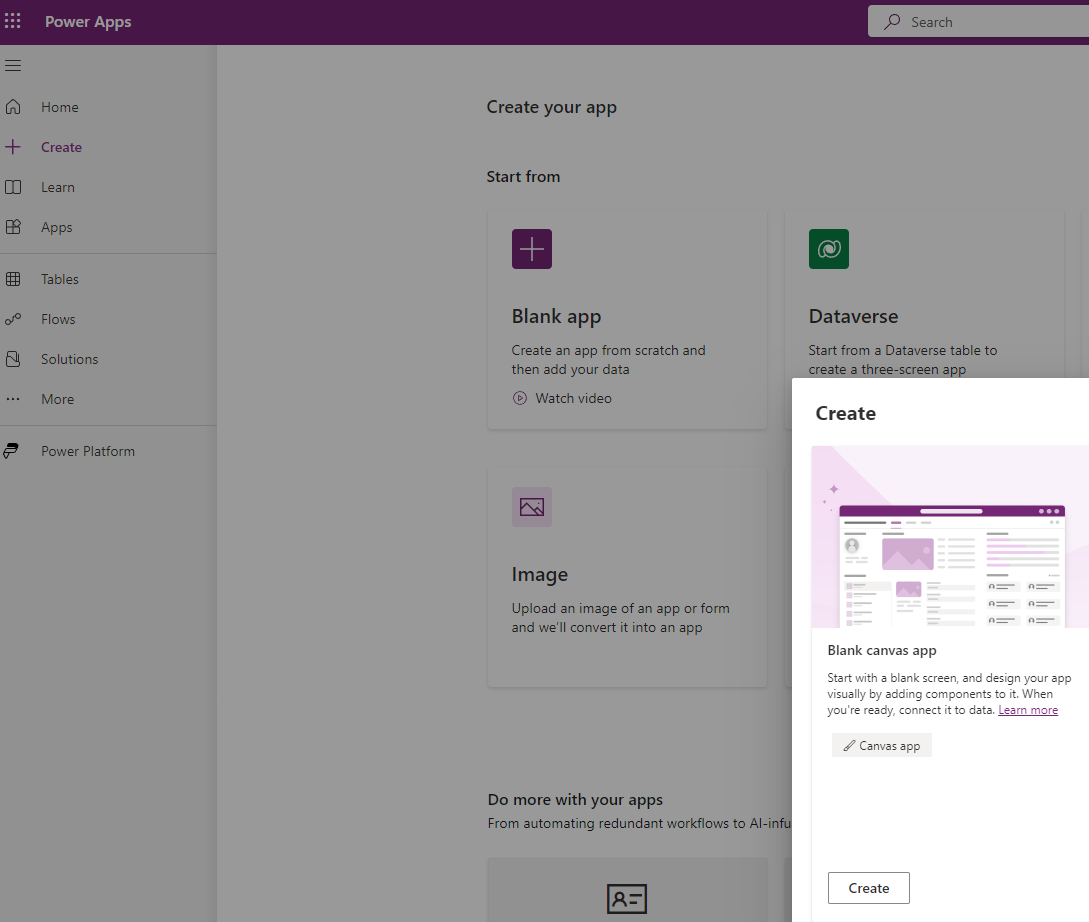Open Apps in the left navigation

click(56, 227)
